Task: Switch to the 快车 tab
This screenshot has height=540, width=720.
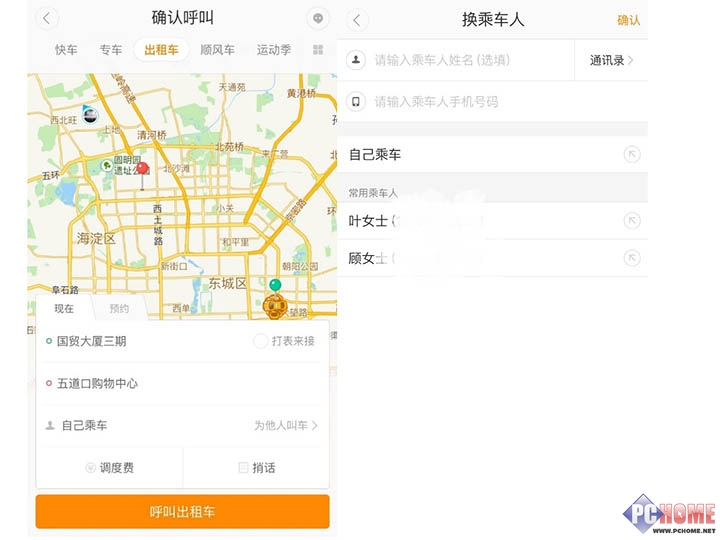Action: 66,50
